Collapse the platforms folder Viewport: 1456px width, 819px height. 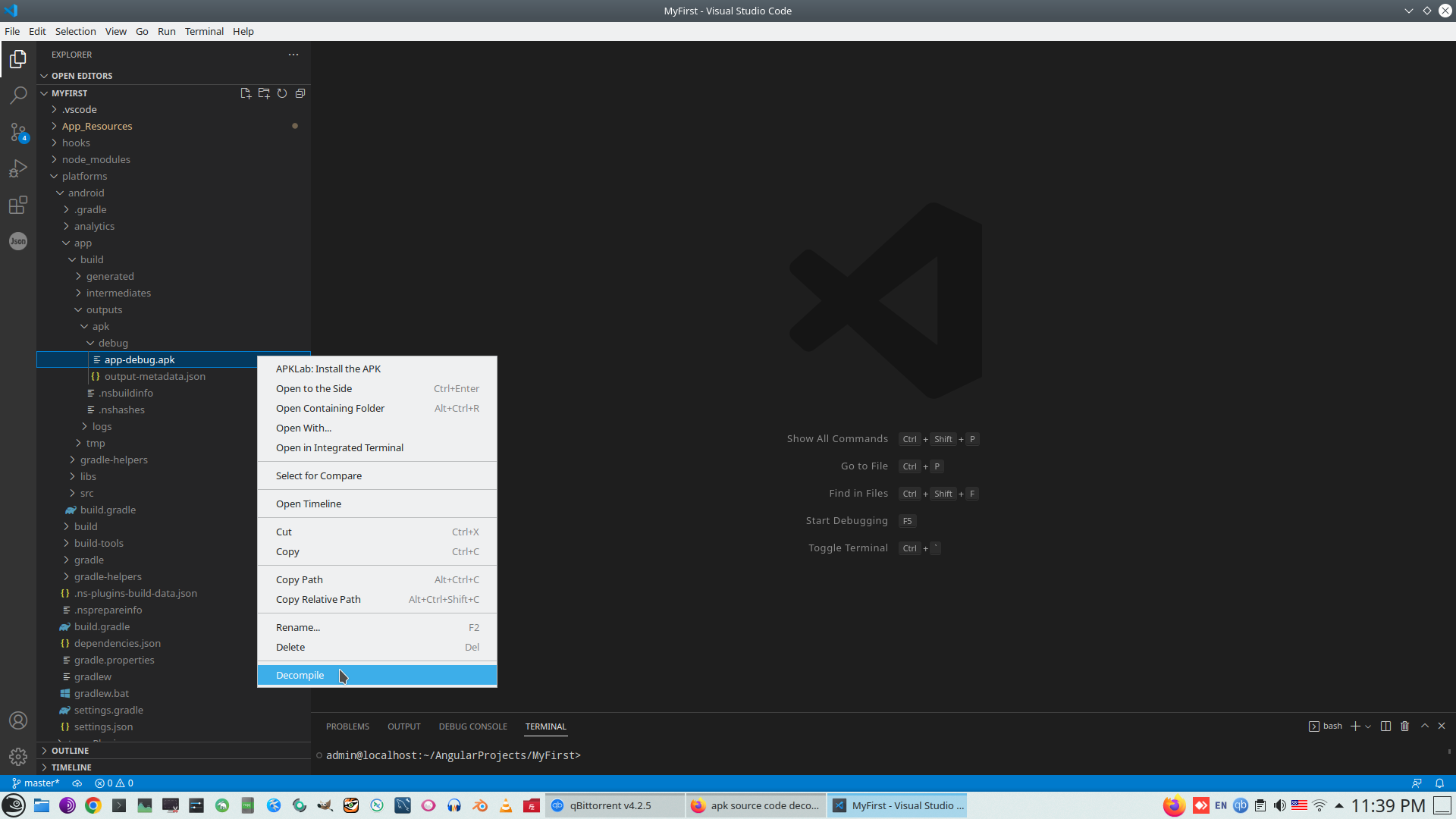tap(84, 176)
